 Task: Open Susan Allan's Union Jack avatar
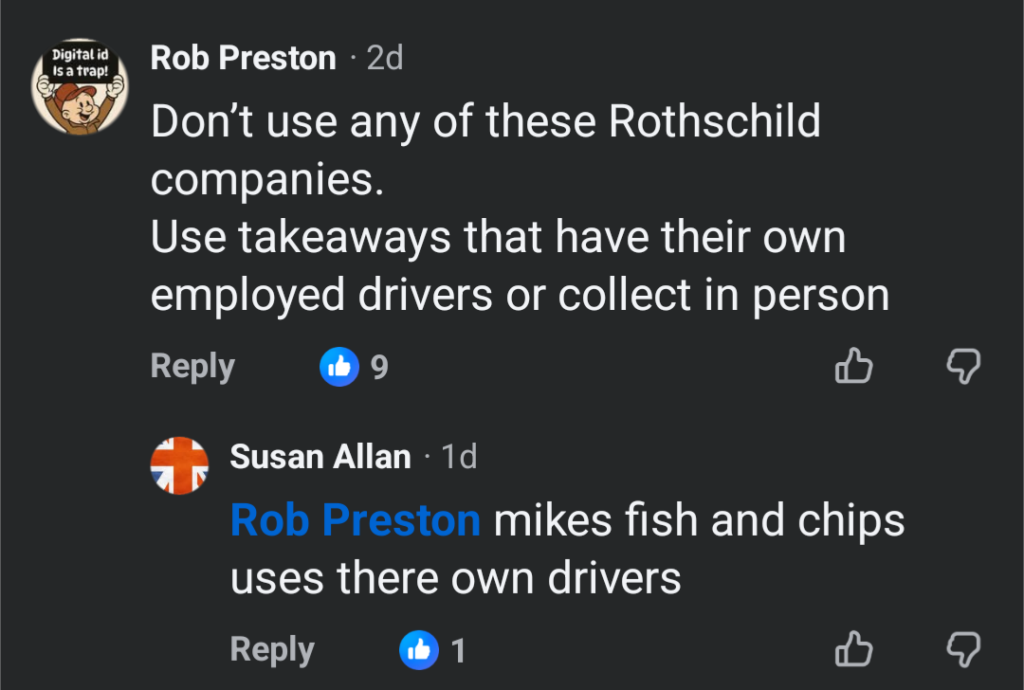[180, 466]
